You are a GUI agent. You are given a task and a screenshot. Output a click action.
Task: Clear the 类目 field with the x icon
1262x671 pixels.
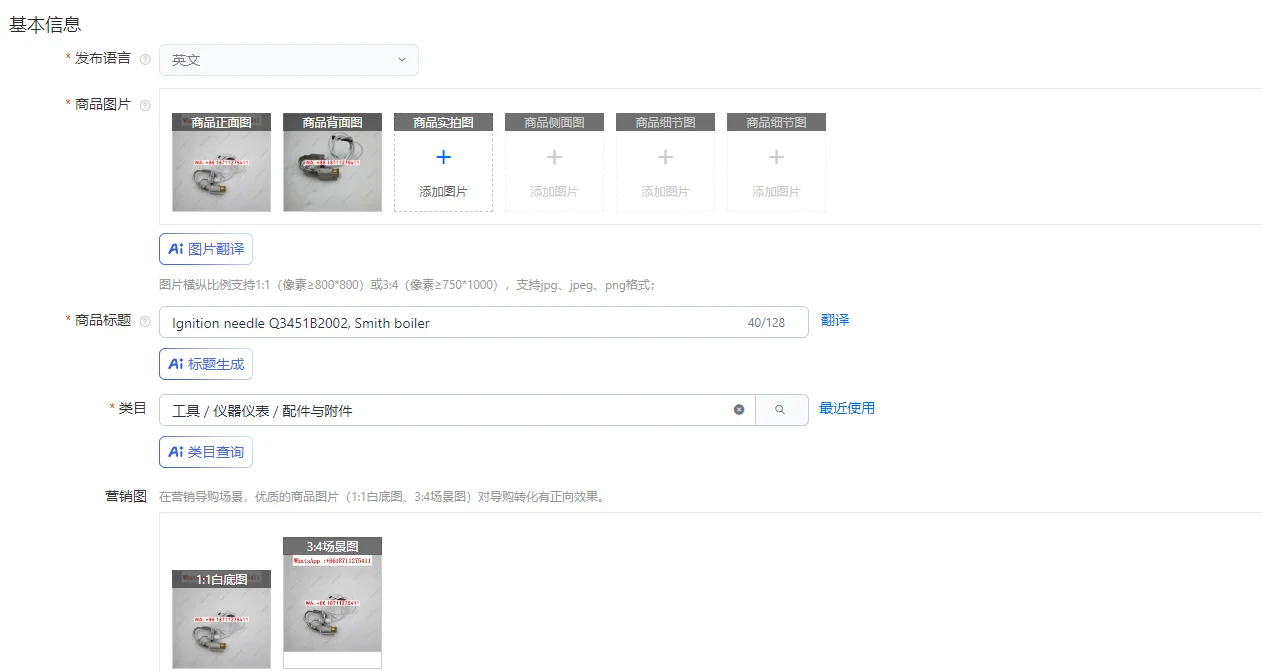739,410
